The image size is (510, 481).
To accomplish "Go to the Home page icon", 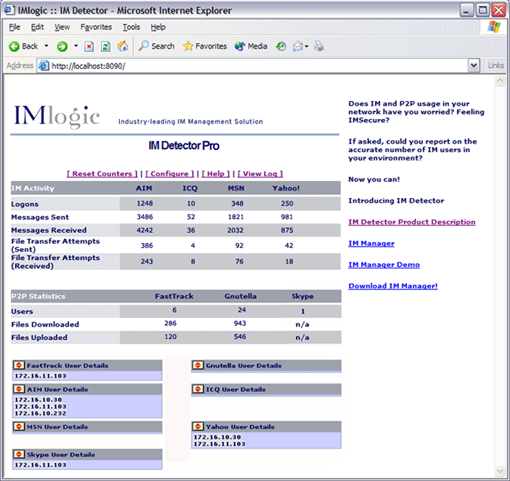I will pyautogui.click(x=123, y=46).
